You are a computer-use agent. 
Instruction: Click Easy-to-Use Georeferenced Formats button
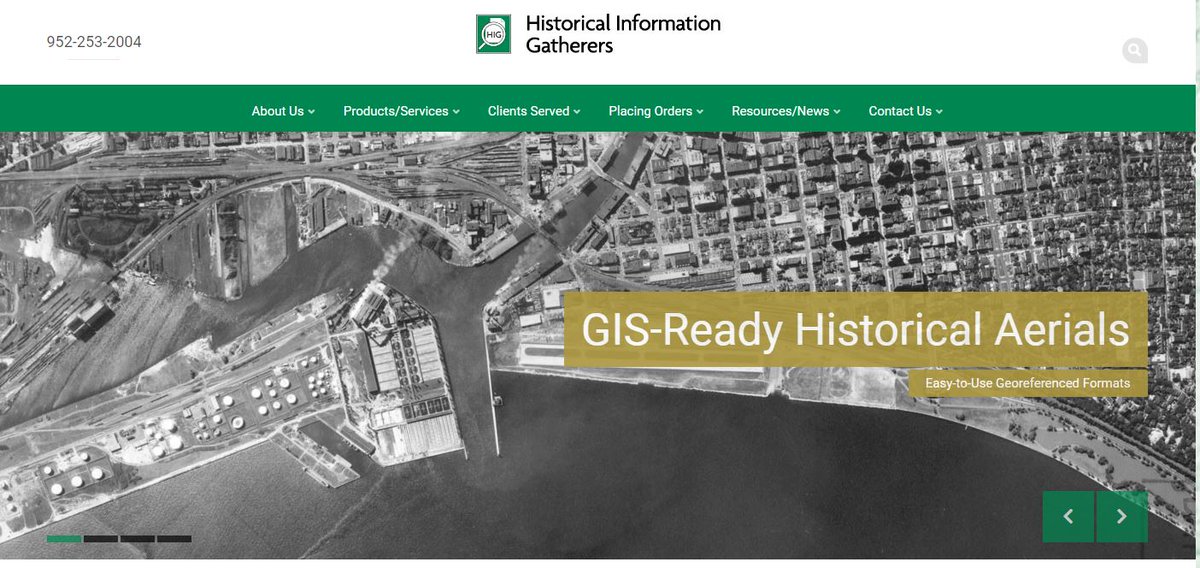click(1028, 383)
